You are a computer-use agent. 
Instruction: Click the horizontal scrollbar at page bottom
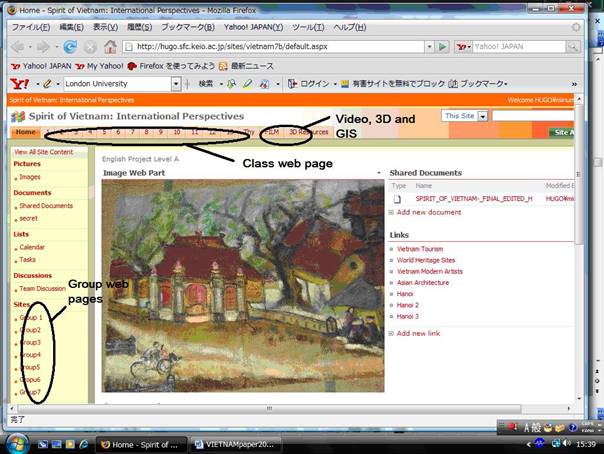[x=270, y=409]
